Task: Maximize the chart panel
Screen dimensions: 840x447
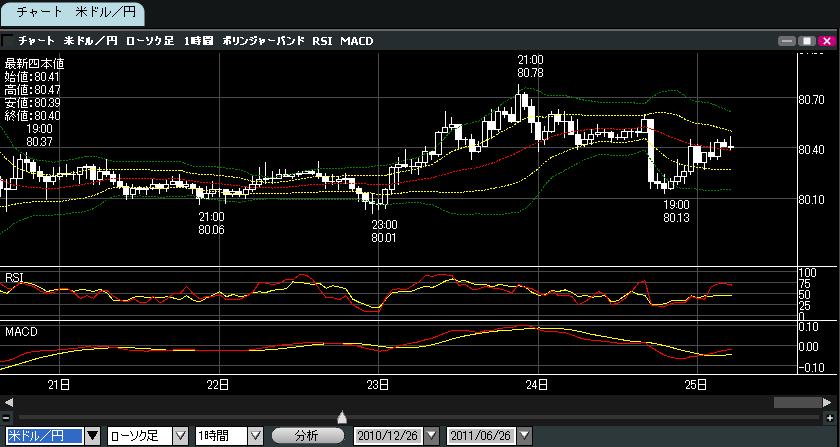Action: [807, 41]
